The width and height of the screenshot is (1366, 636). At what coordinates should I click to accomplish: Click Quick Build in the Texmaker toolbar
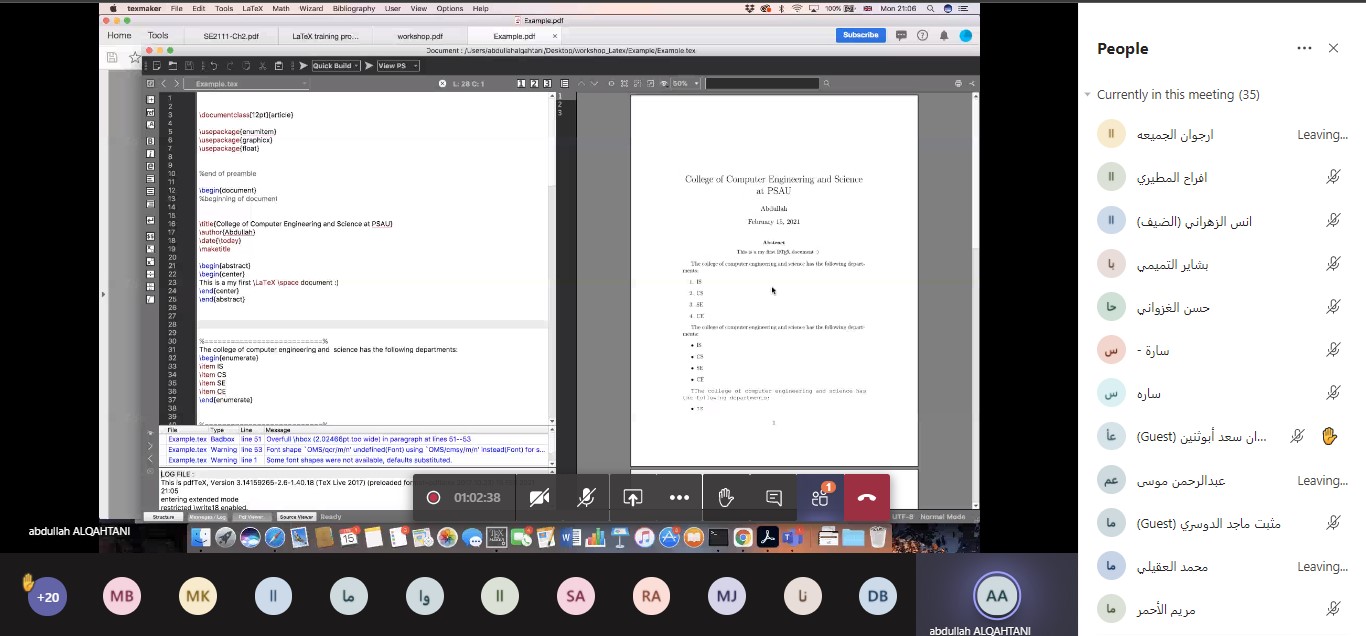(x=332, y=66)
